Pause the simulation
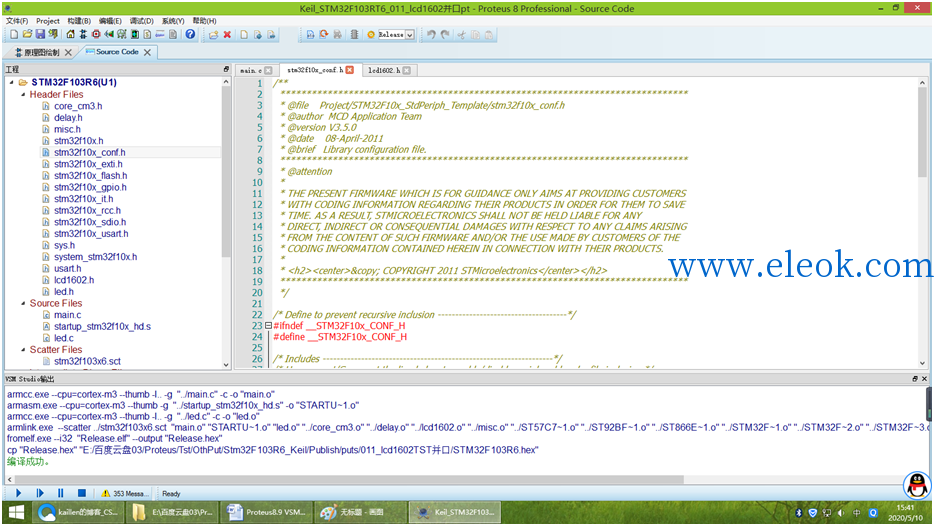The image size is (934, 527). pyautogui.click(x=60, y=493)
